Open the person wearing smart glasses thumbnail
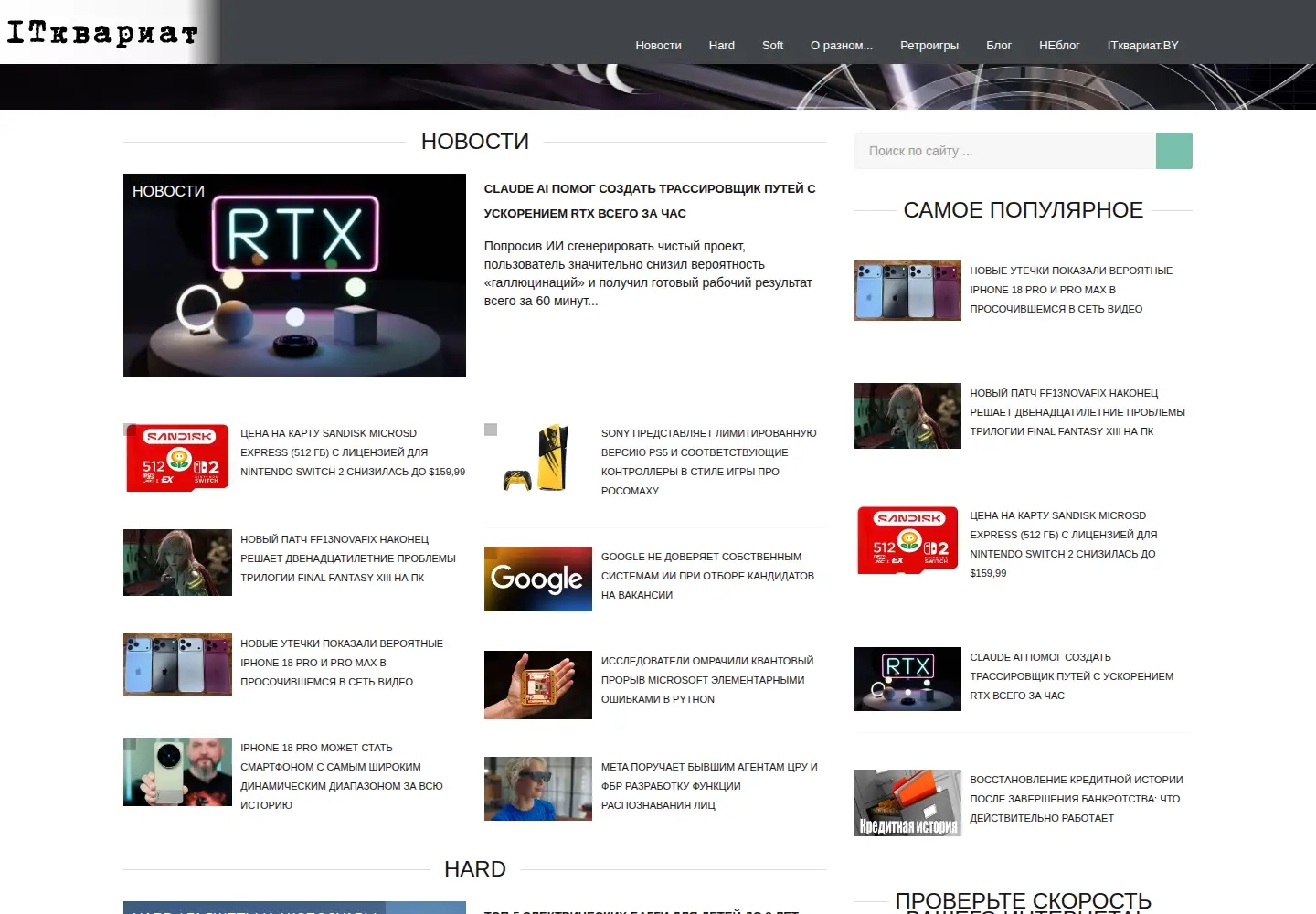The height and width of the screenshot is (914, 1316). click(537, 789)
